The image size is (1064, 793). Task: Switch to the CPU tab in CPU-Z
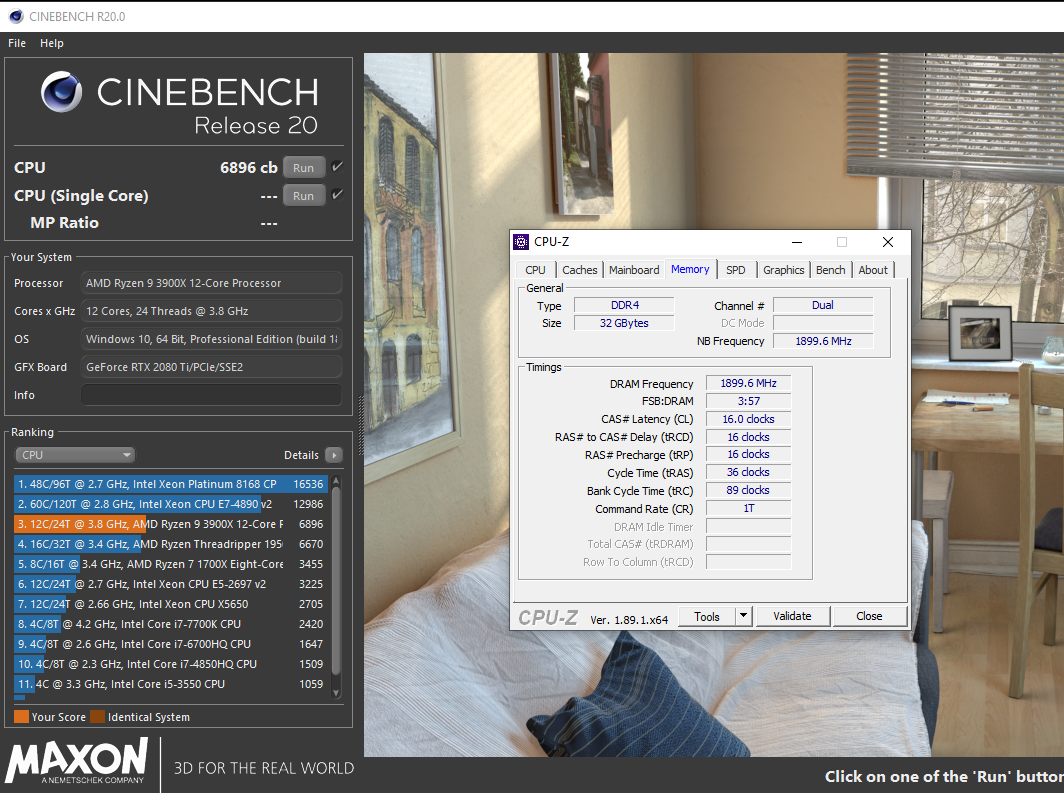pos(535,270)
